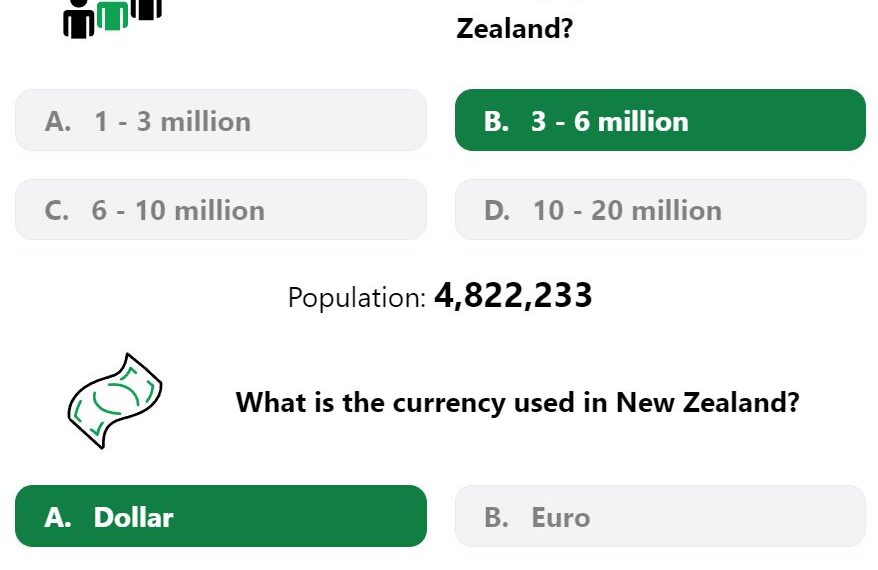Click the "A." letter on the Dollar option
The image size is (878, 570).
click(58, 517)
